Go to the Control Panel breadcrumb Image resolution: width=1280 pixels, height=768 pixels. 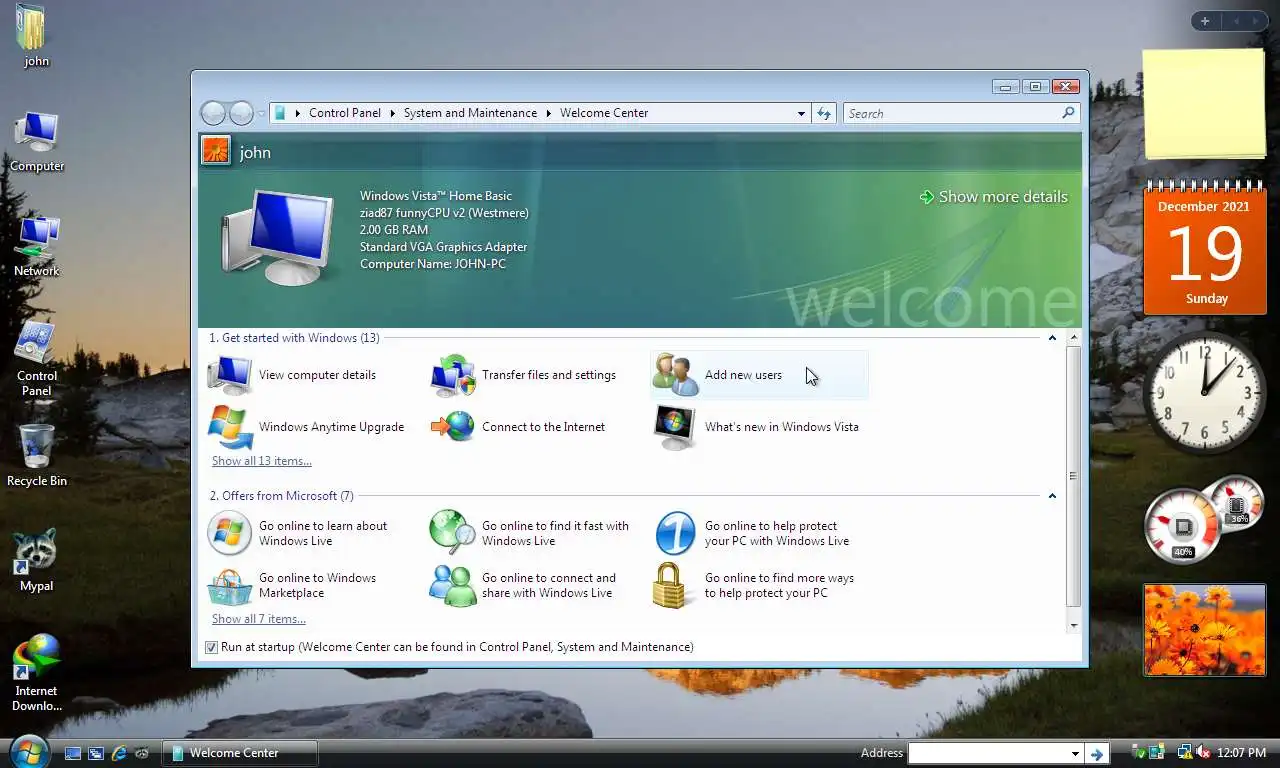345,113
